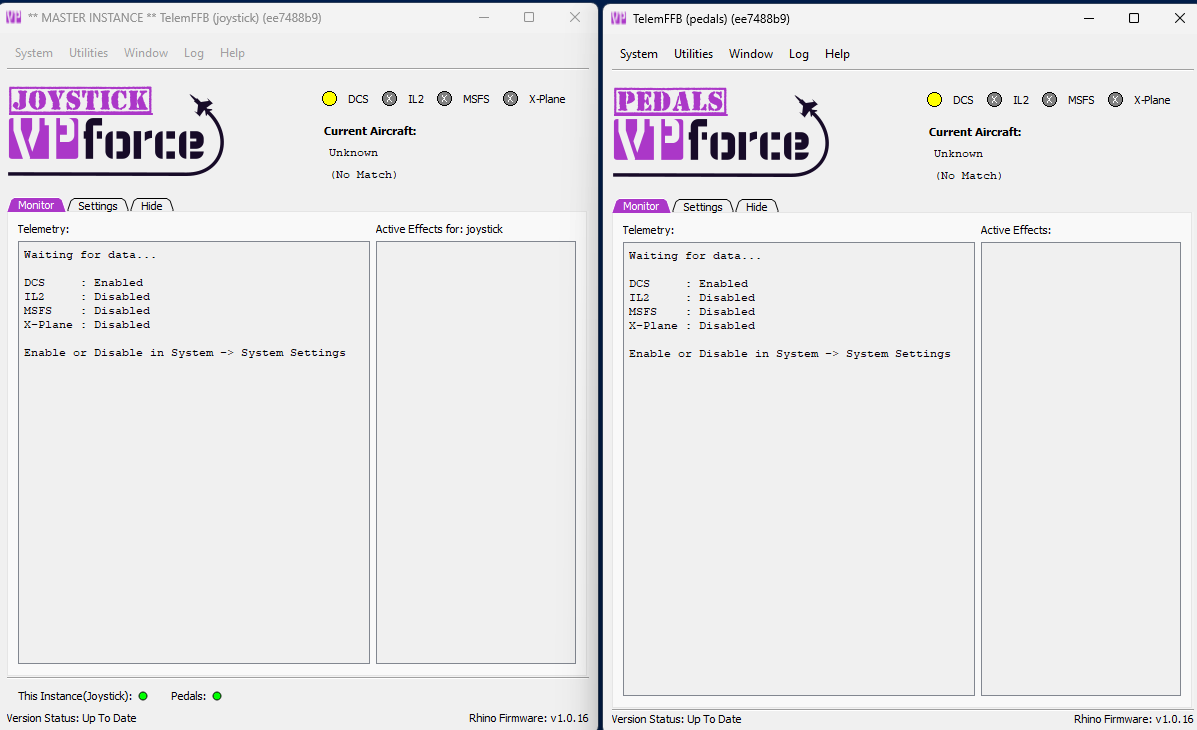Click the X-Plane disabled indicator in pedals window
Screen dimensions: 1197x730
coord(1115,99)
